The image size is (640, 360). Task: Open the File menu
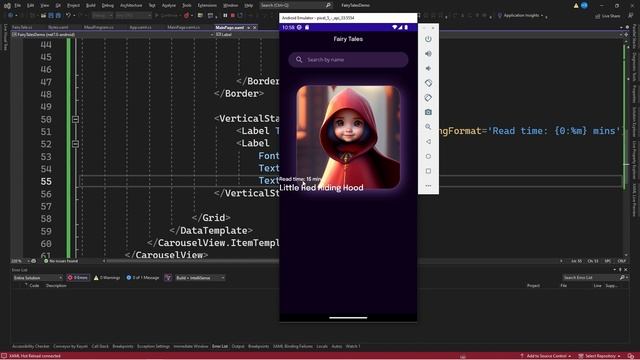[x=18, y=5]
